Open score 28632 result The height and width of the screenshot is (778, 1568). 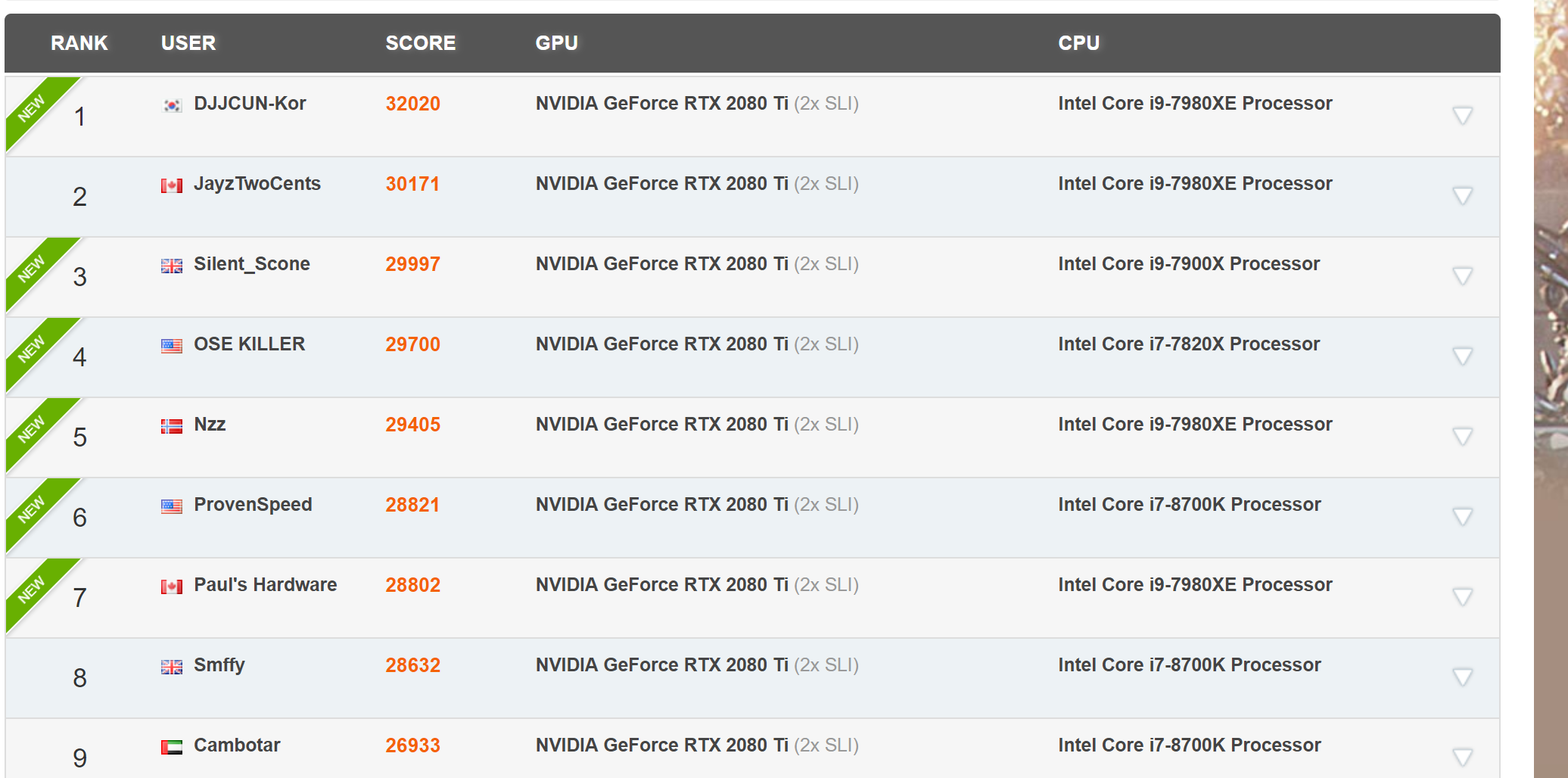(413, 665)
